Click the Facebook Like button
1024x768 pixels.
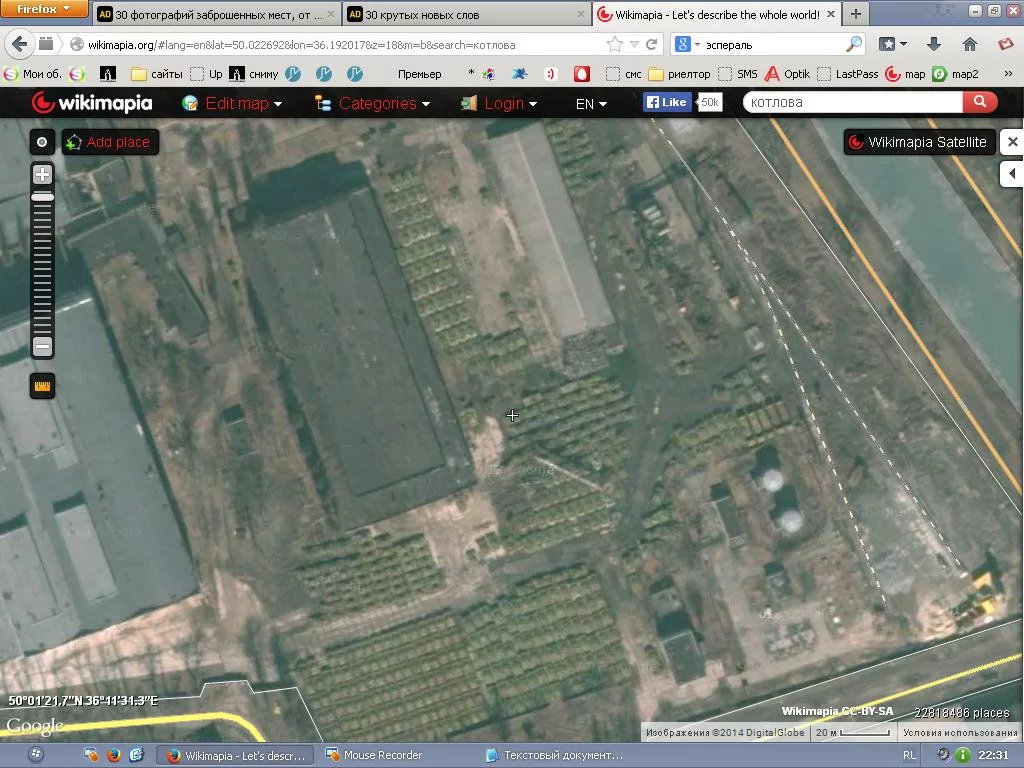click(667, 102)
